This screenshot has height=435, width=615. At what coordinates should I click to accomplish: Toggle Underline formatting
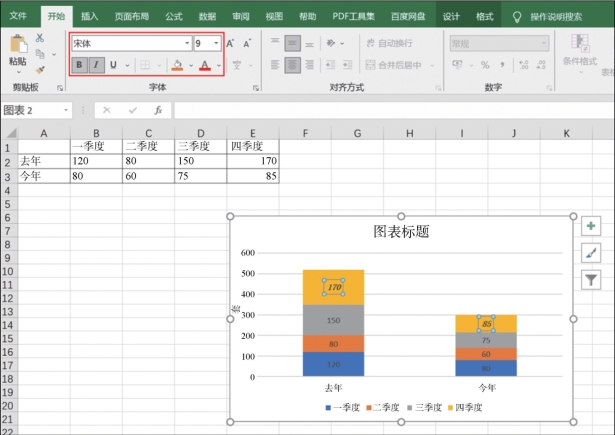[113, 65]
